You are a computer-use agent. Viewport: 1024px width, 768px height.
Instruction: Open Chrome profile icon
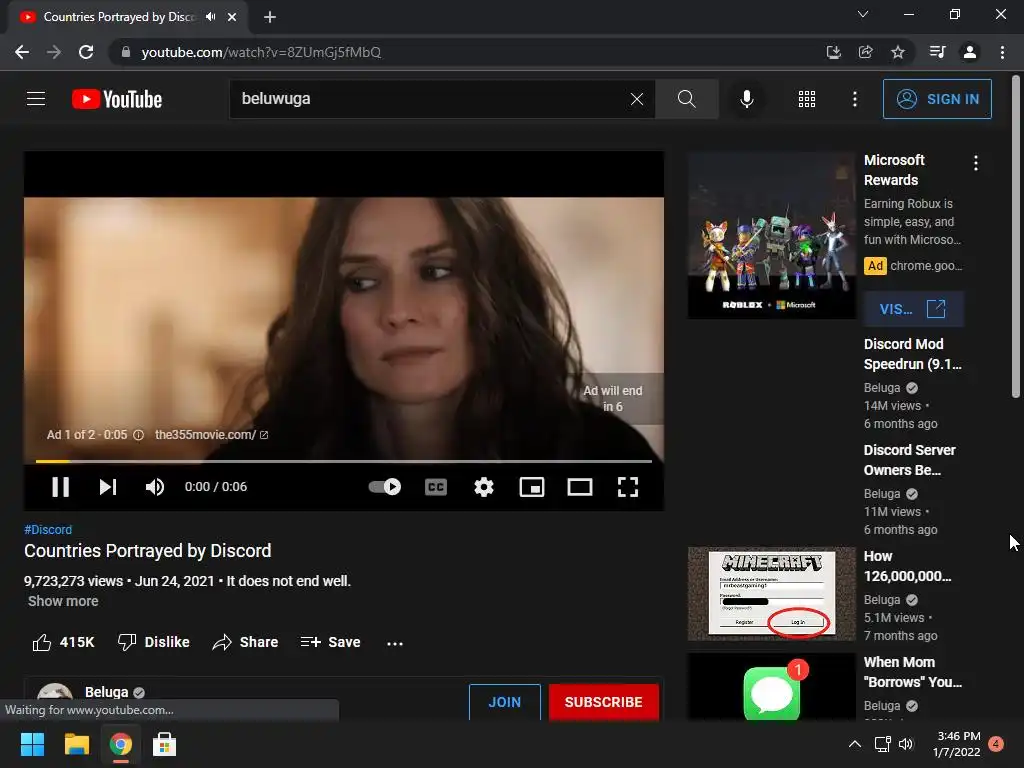970,52
